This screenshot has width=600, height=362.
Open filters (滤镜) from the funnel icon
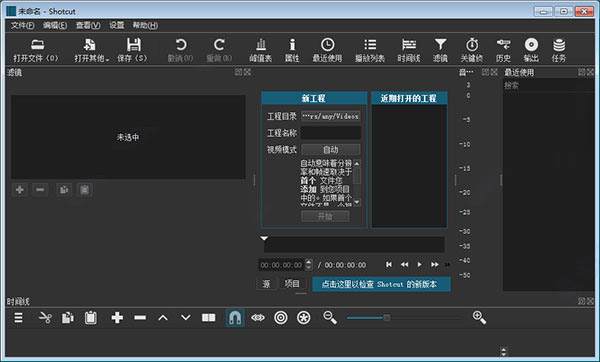pos(440,51)
